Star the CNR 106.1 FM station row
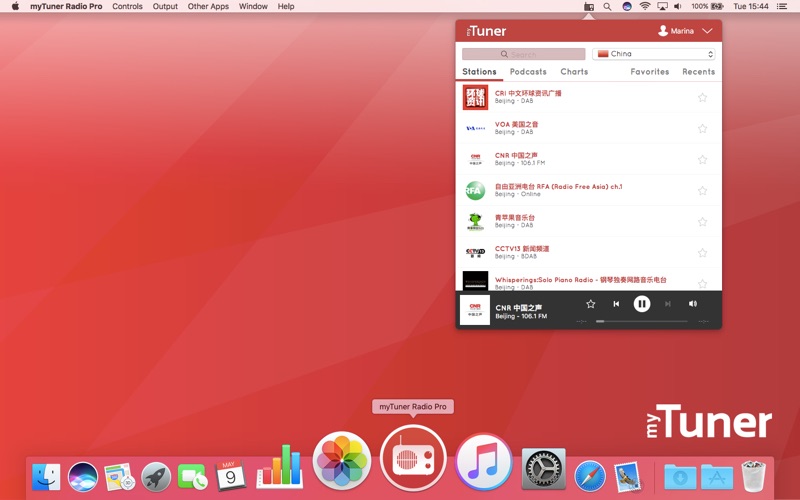The height and width of the screenshot is (500, 800). (x=703, y=160)
